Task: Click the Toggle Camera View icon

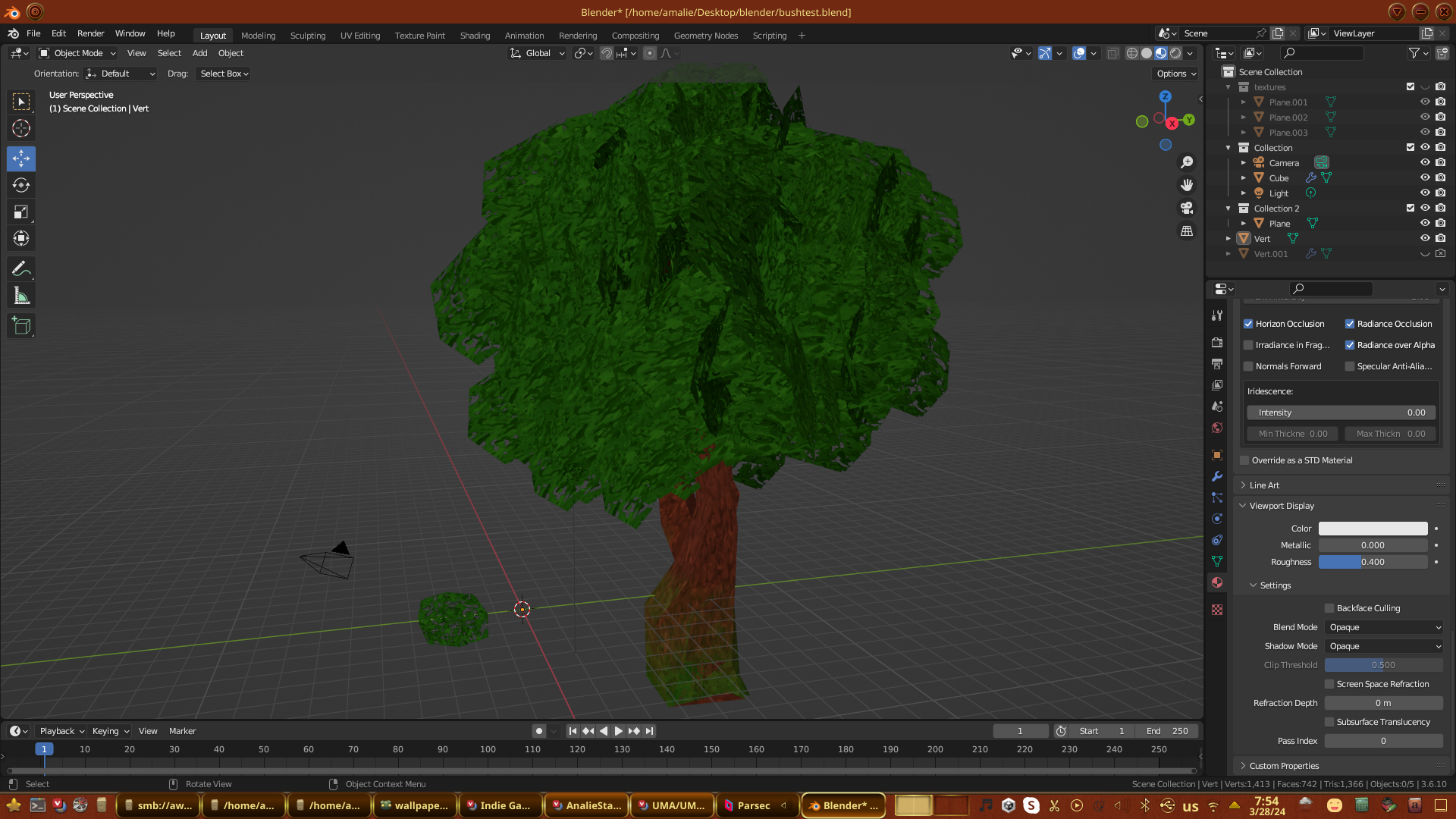Action: (1187, 208)
